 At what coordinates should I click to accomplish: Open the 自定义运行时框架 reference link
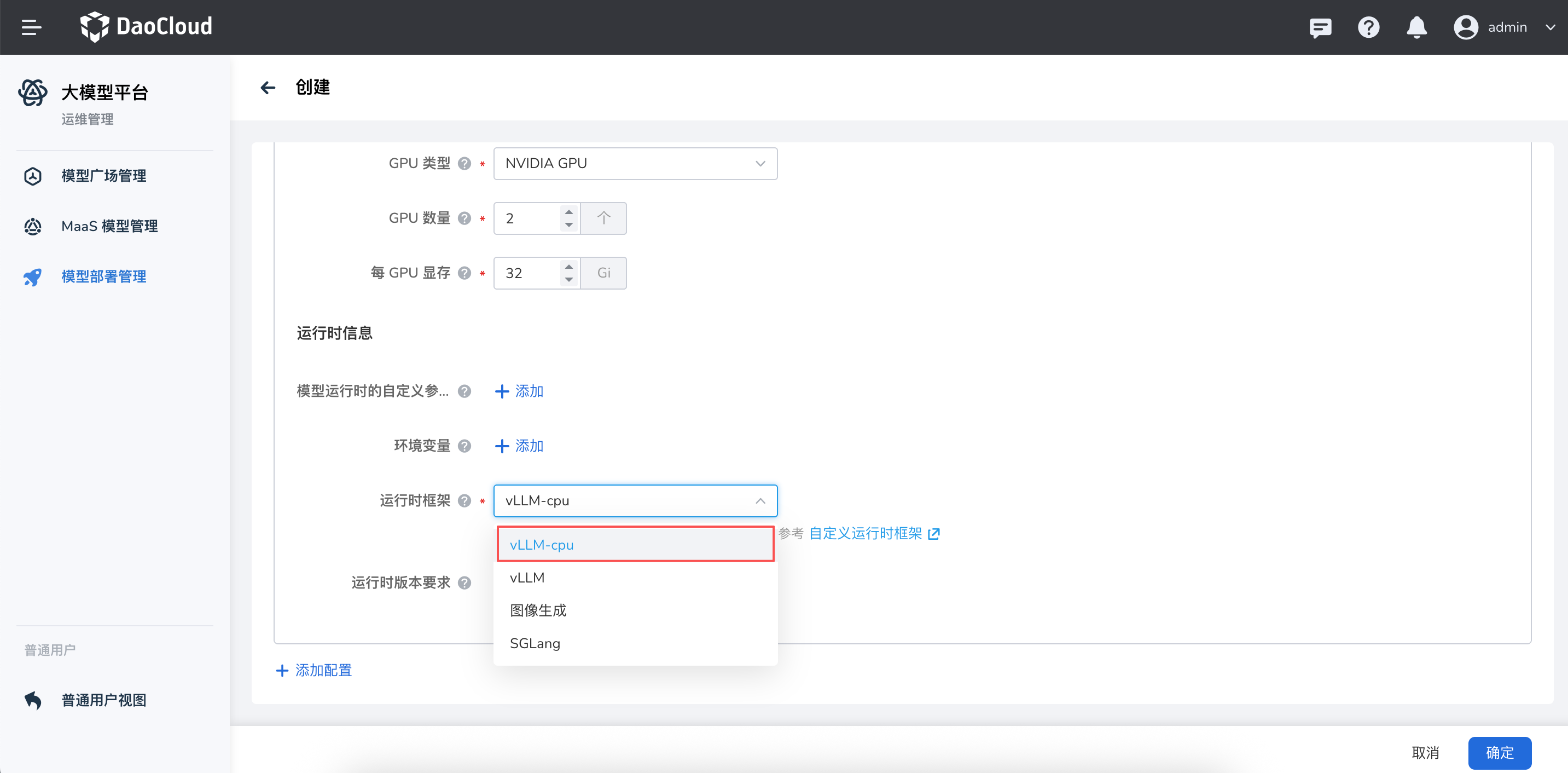click(866, 533)
